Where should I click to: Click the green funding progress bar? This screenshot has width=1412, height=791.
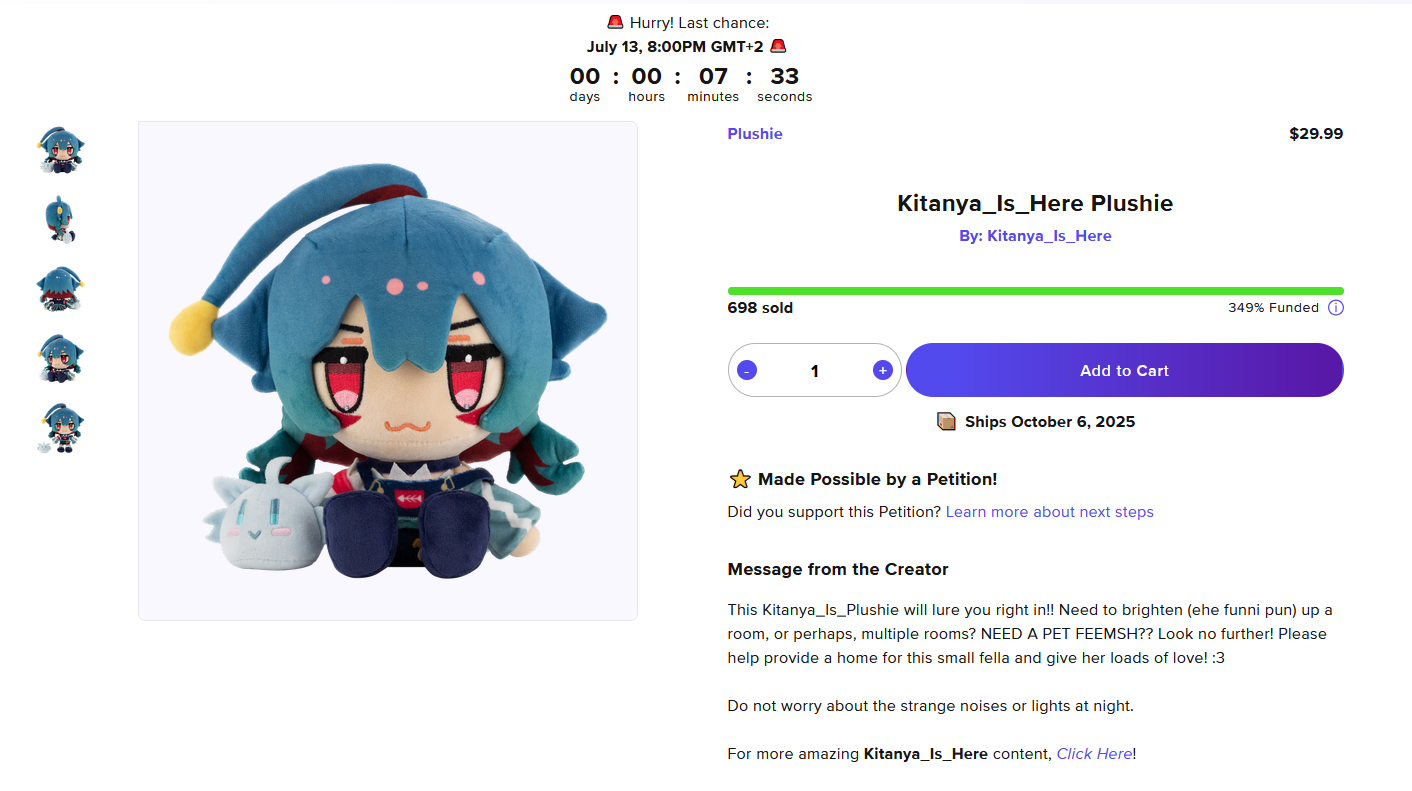(1035, 291)
